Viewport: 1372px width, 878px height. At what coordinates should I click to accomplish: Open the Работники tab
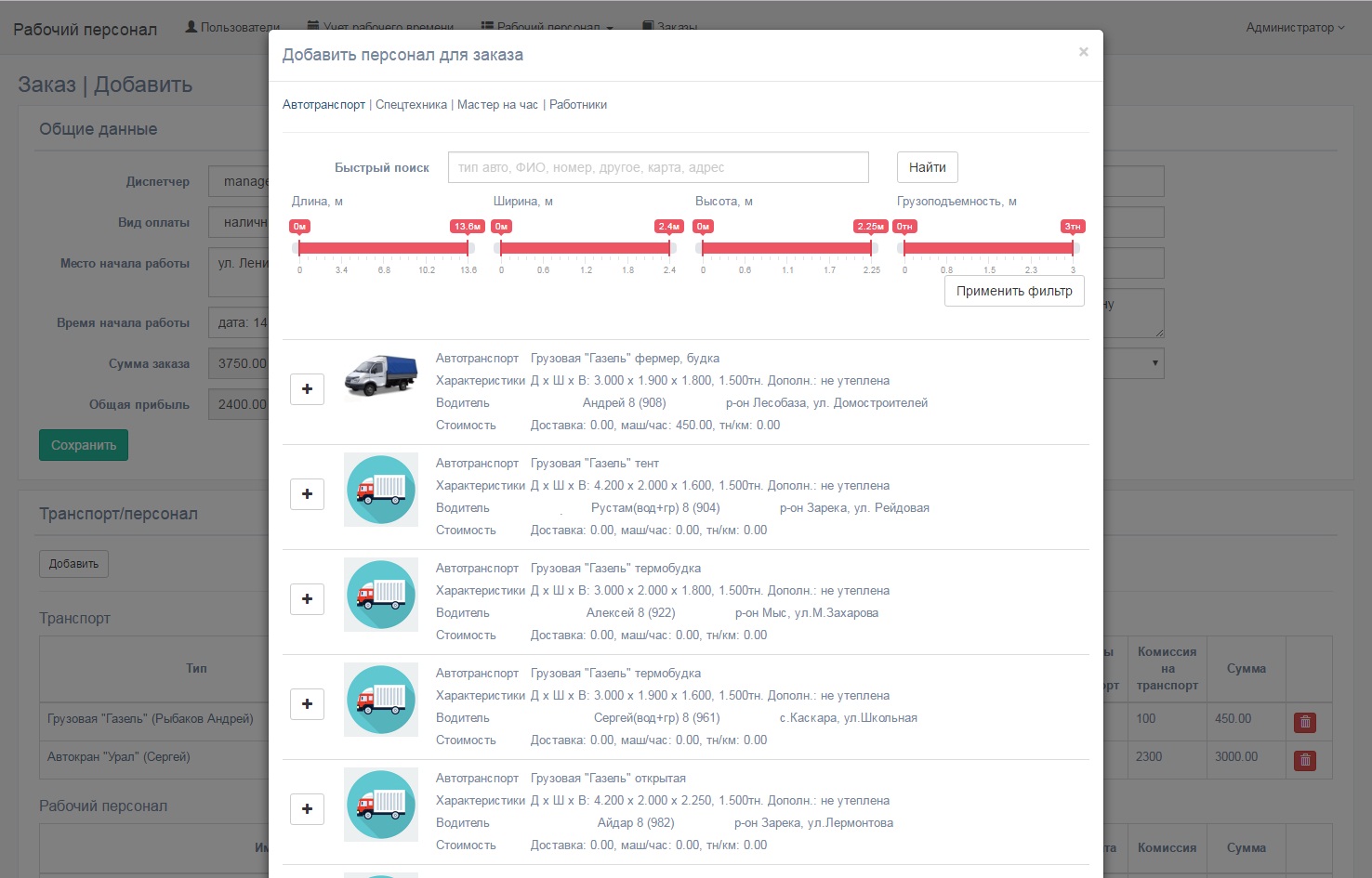(578, 105)
